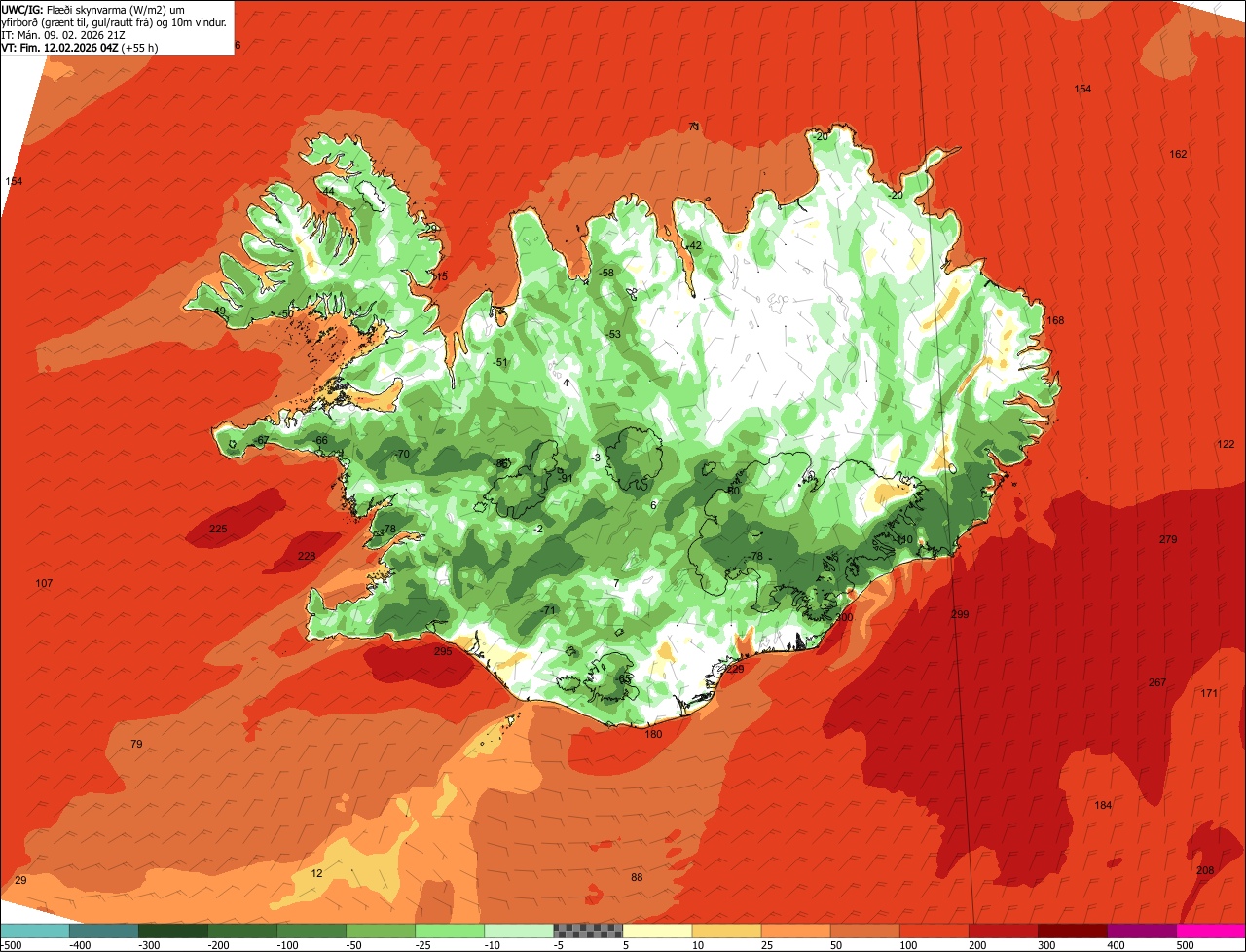Pick the legend swatch between -100 and -50
This screenshot has height=952, width=1246.
tap(311, 931)
